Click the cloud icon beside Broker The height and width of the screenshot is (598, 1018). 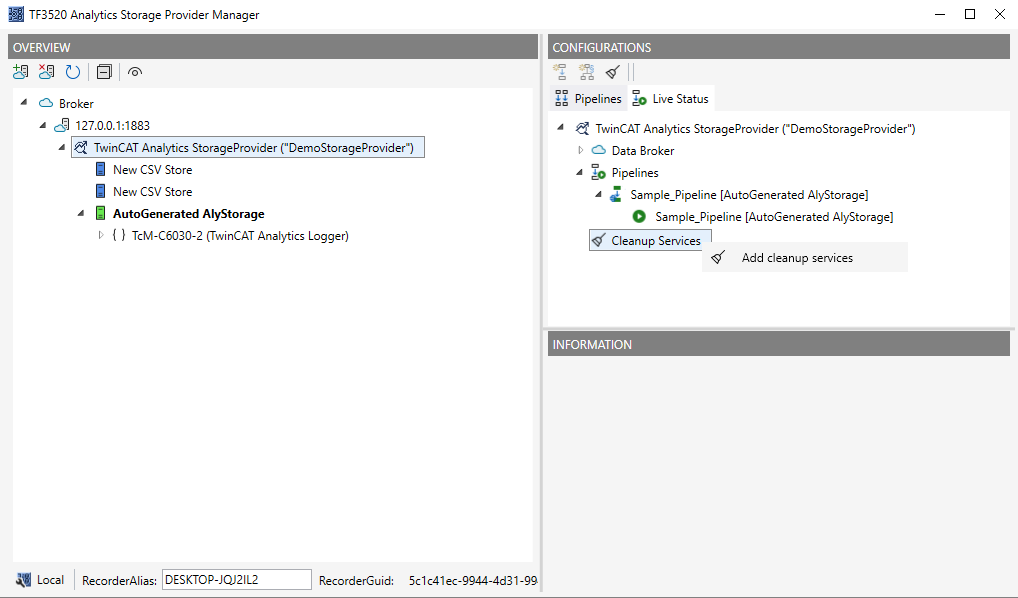46,103
